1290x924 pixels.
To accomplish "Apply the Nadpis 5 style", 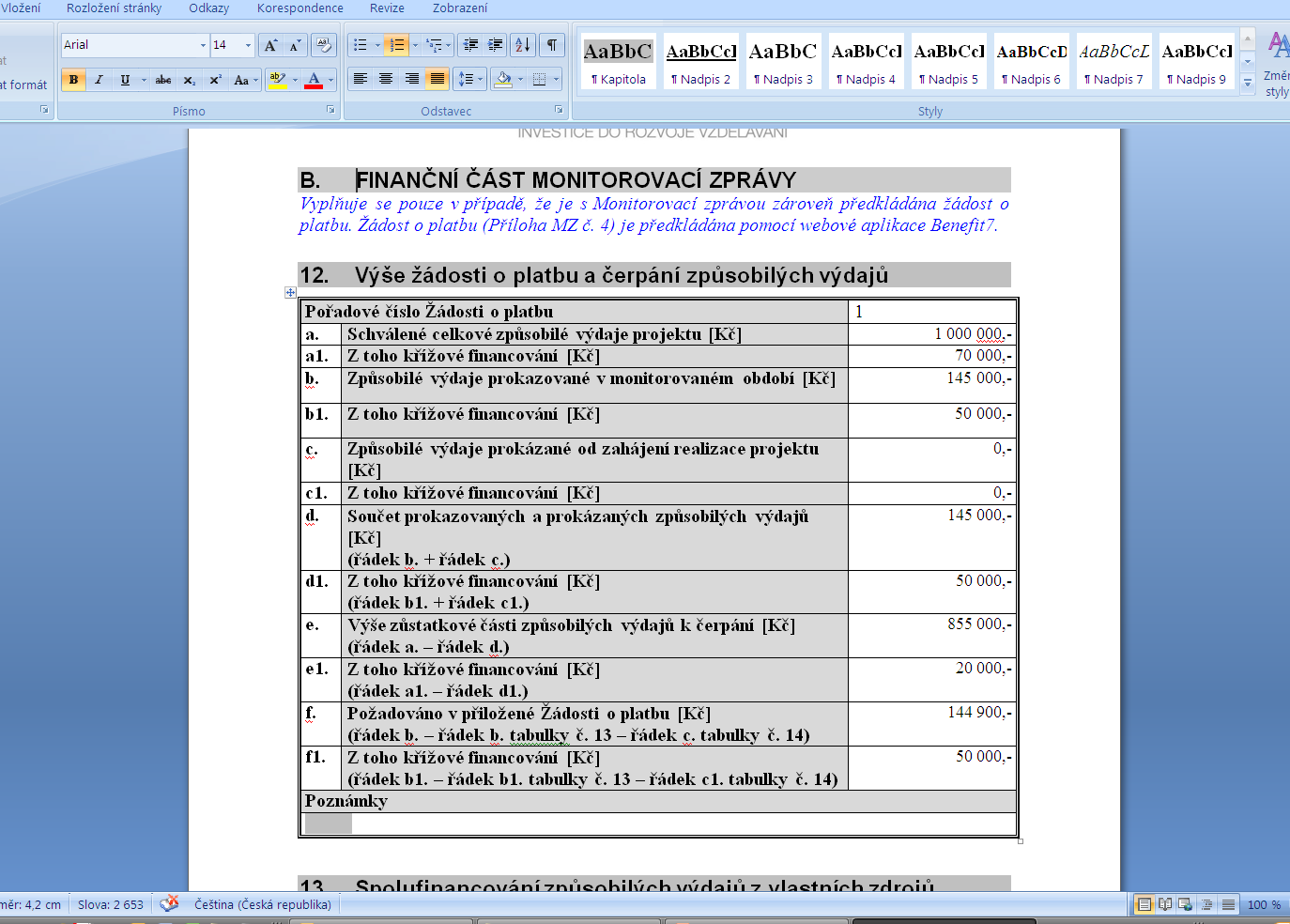I will tap(948, 62).
